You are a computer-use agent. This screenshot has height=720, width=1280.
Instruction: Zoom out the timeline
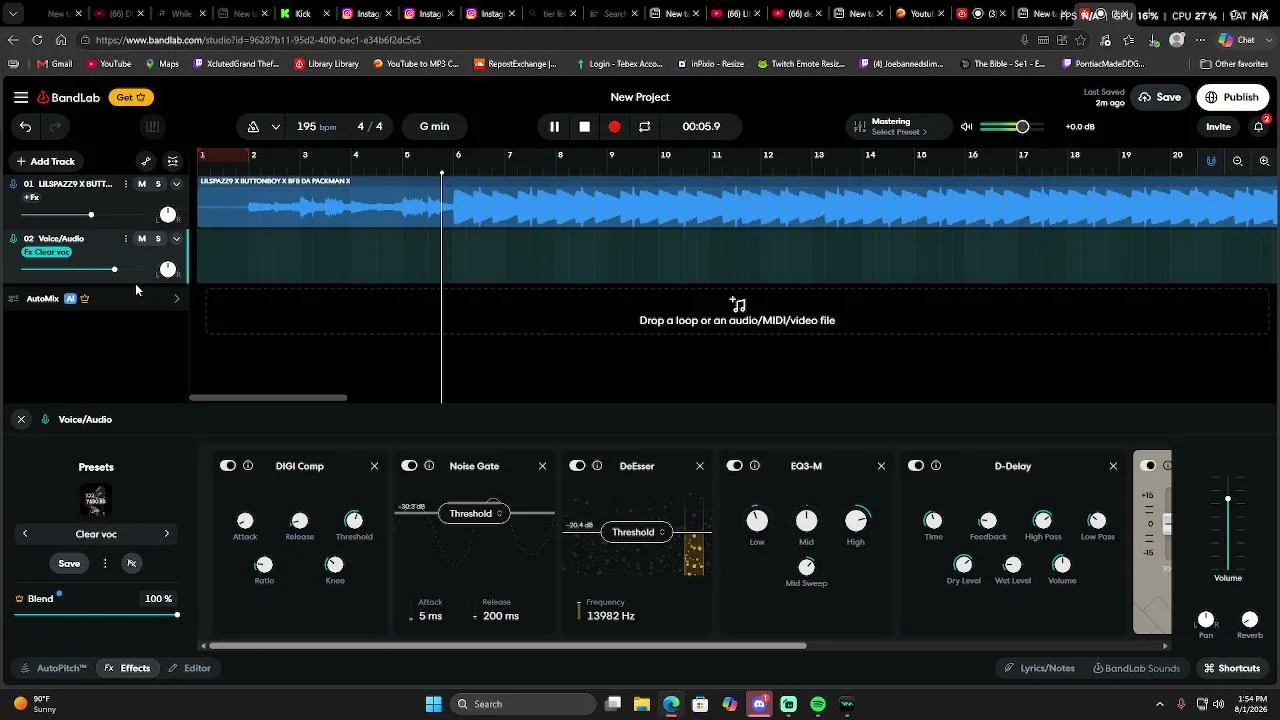1238,161
